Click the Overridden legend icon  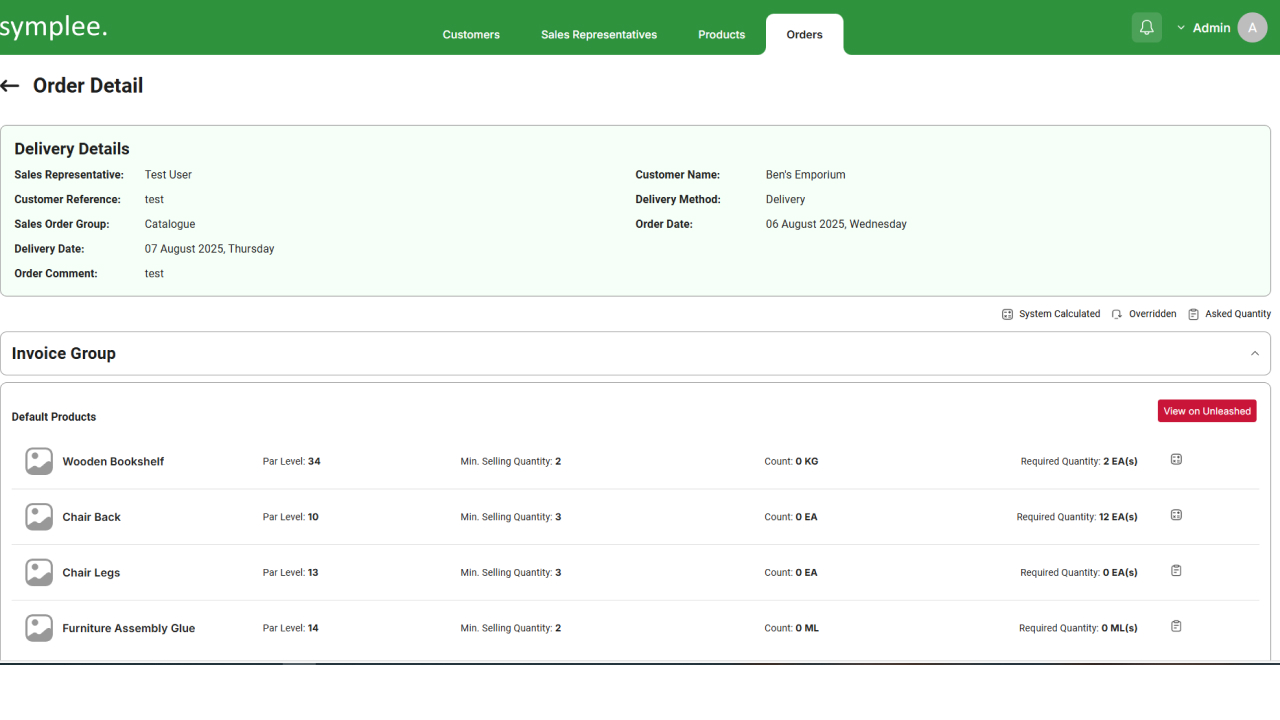(1117, 314)
